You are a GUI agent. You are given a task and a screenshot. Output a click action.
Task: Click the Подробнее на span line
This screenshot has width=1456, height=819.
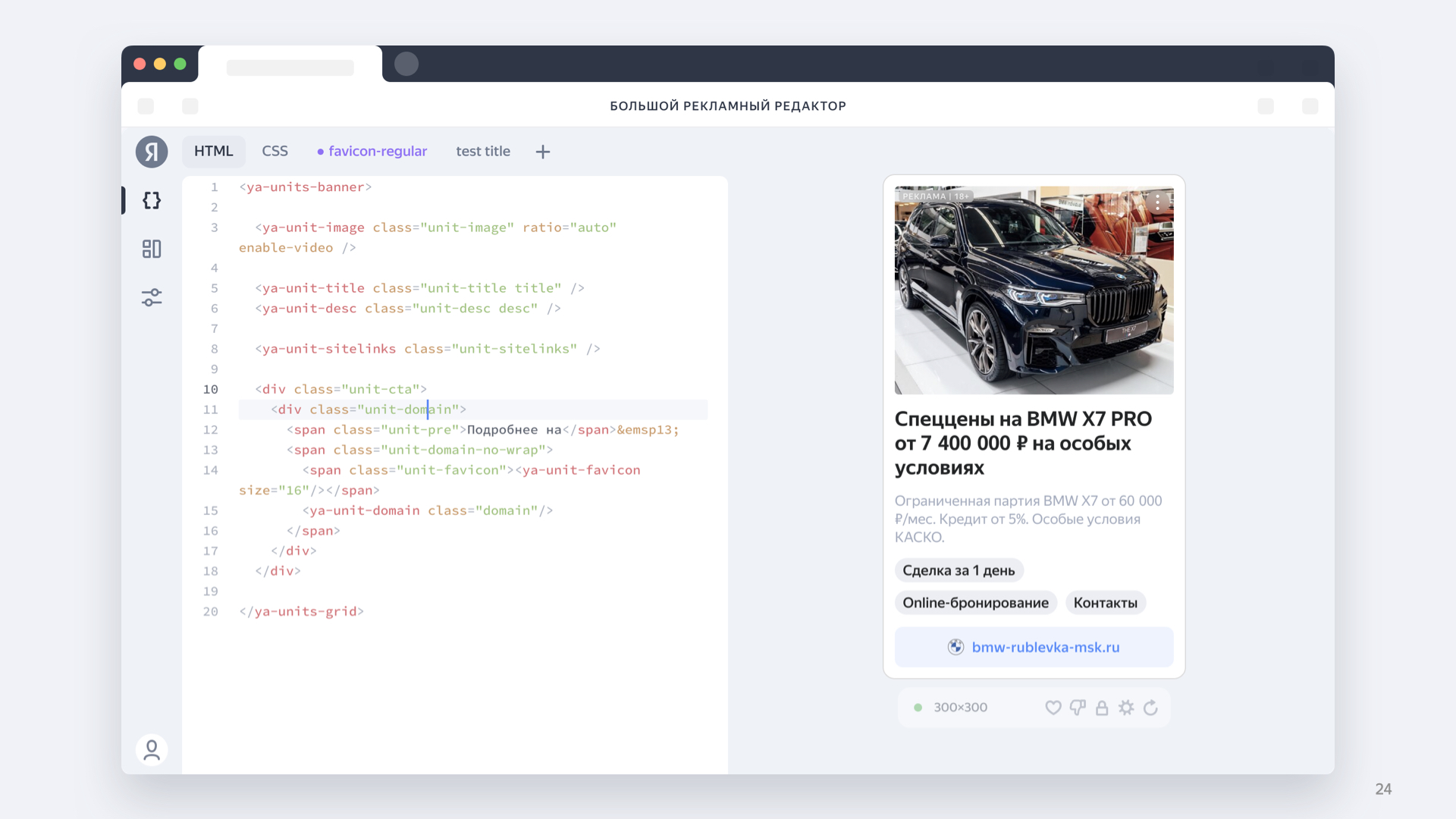pyautogui.click(x=483, y=430)
